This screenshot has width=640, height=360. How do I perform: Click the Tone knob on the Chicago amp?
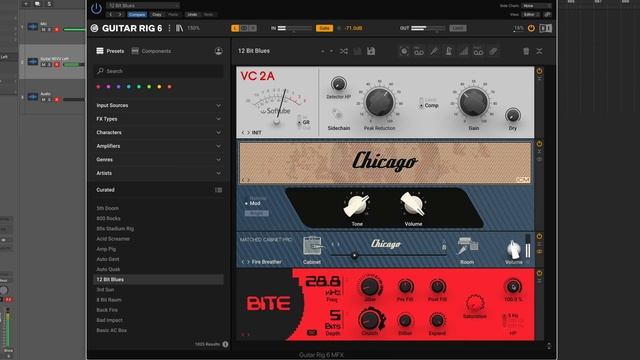point(357,205)
